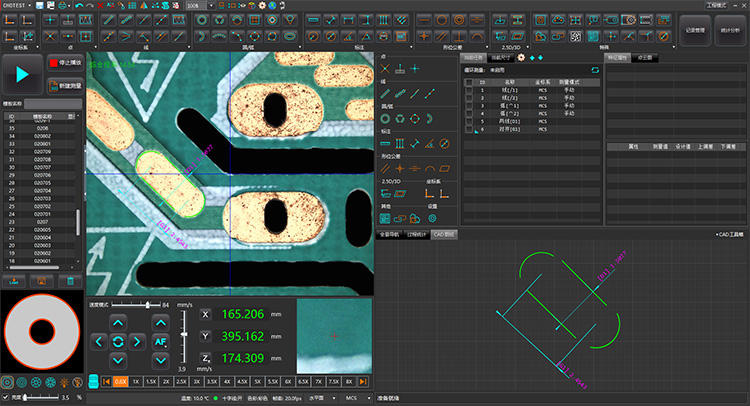750x406 pixels.
Task: Click the refresh icon in measurement list
Action: [x=594, y=70]
